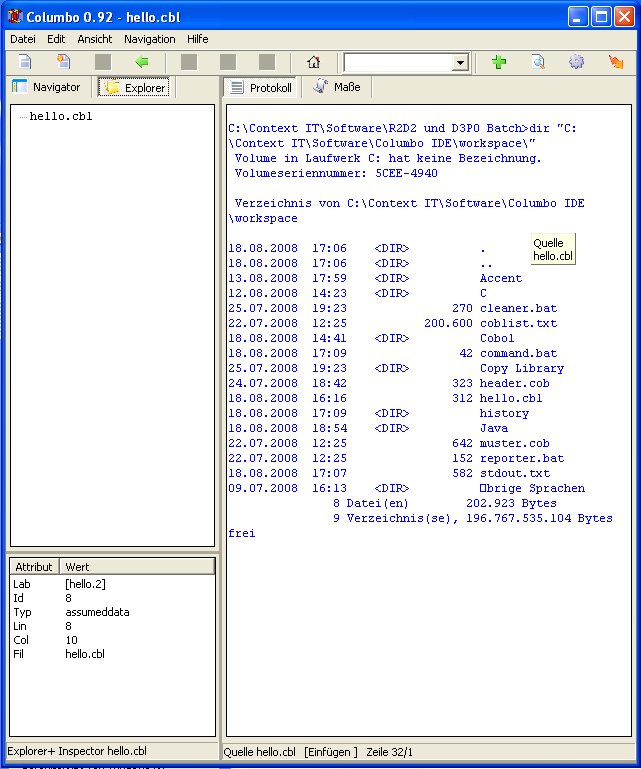This screenshot has width=641, height=769.
Task: Click the magnifier search page icon
Action: pos(538,62)
